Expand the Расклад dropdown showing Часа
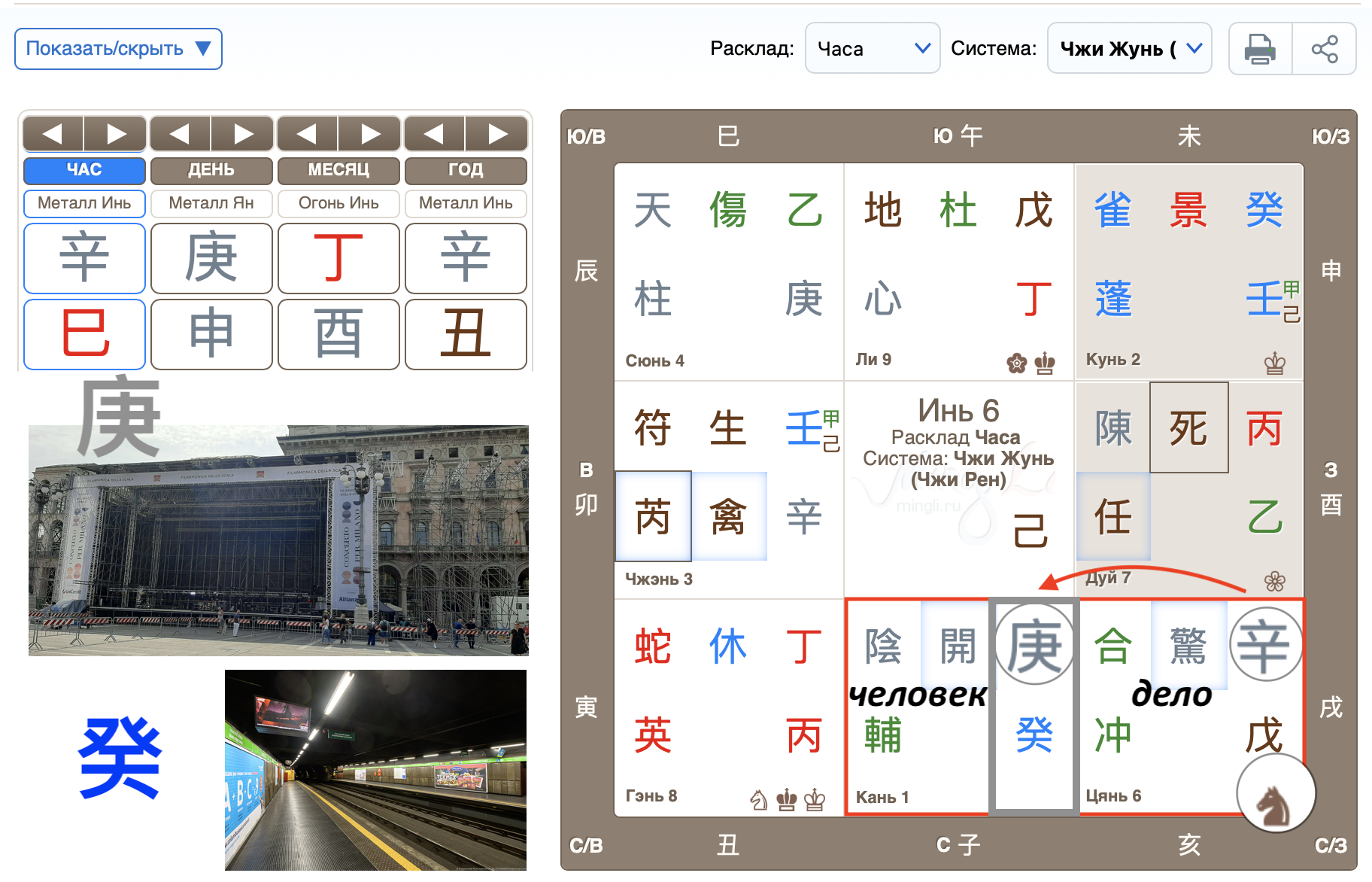1372x882 pixels. [872, 49]
